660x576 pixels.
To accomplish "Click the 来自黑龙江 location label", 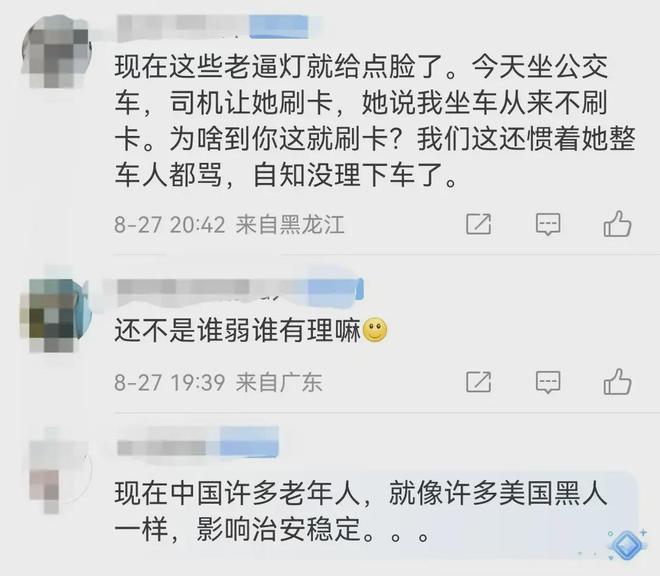I will (x=290, y=224).
